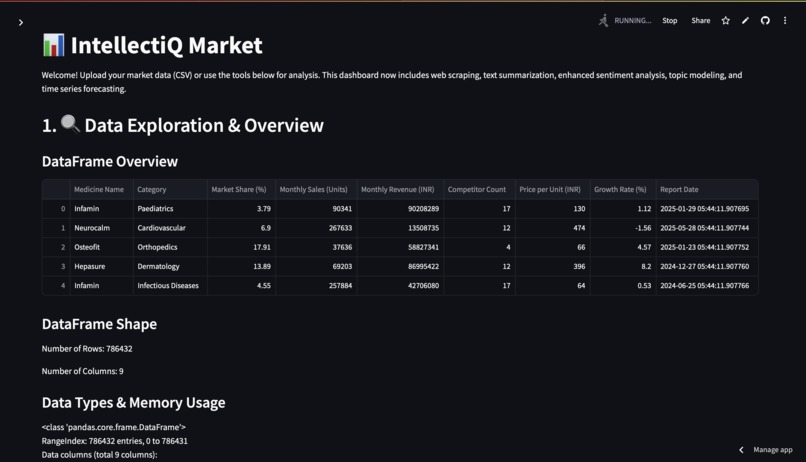Click the Data Types & Memory Usage heading
Viewport: 806px width, 462px height.
[134, 402]
